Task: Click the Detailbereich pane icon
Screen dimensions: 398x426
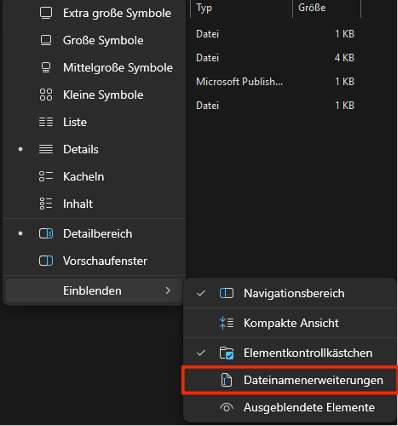Action: pyautogui.click(x=46, y=234)
